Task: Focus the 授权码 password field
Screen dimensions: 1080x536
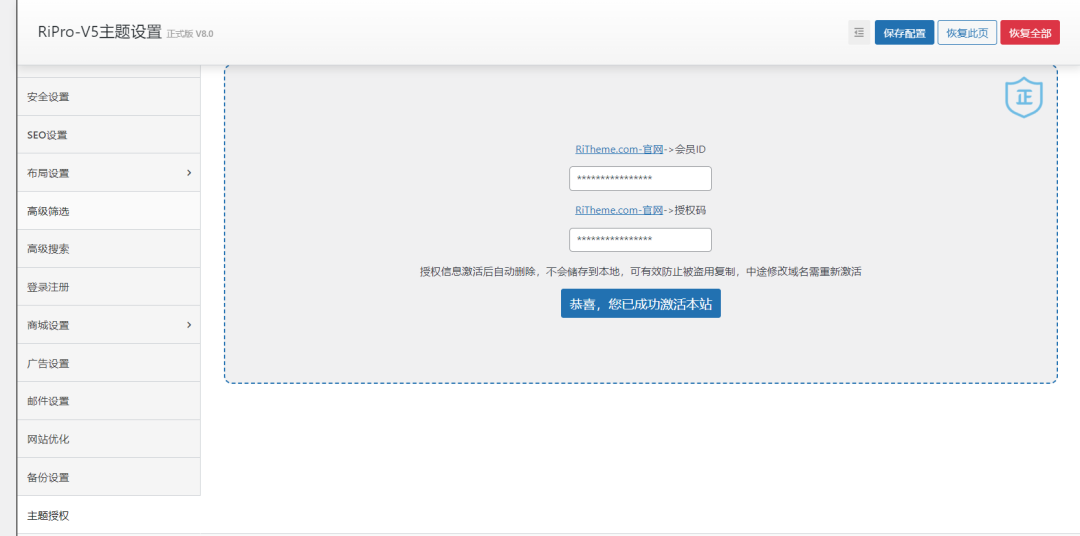Action: [x=640, y=240]
